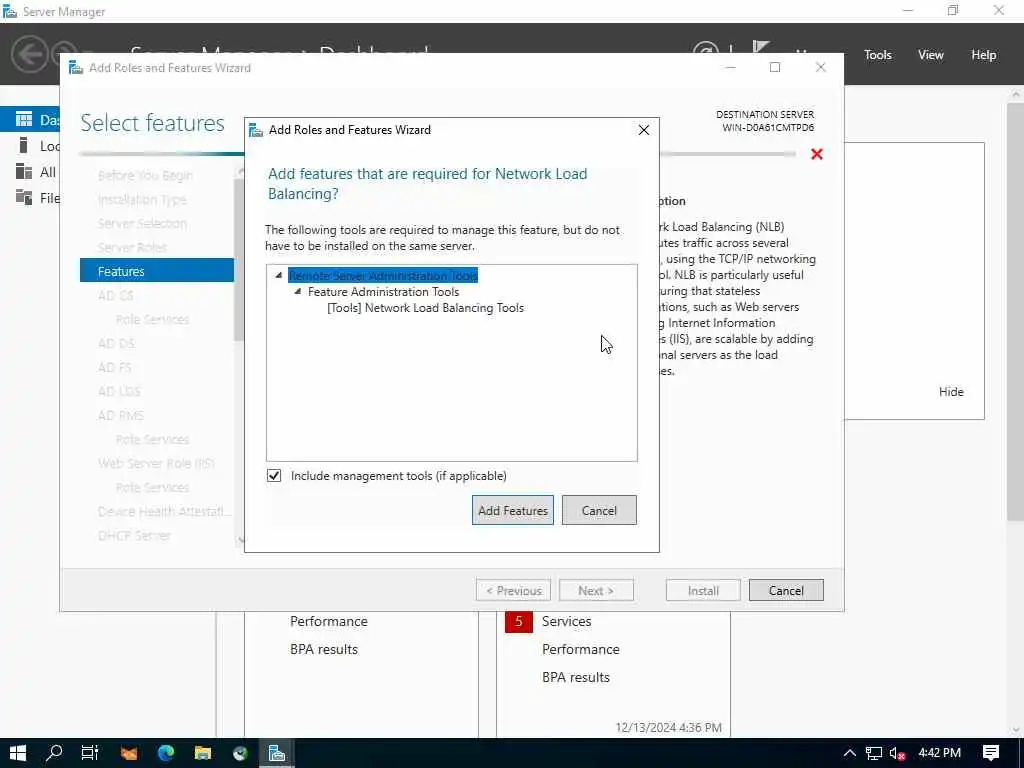Open View menu in Server Manager
This screenshot has height=768, width=1024.
click(x=930, y=55)
